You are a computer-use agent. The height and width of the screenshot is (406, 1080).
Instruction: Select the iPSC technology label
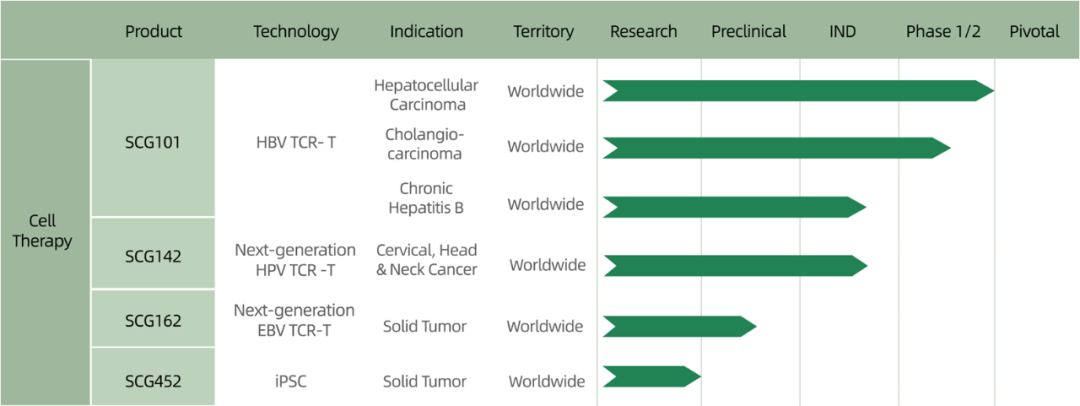[295, 381]
